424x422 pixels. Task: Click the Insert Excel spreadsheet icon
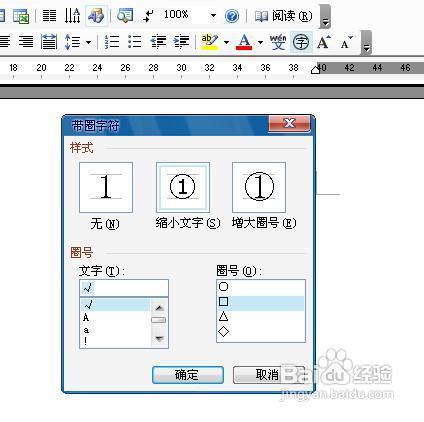21,16
